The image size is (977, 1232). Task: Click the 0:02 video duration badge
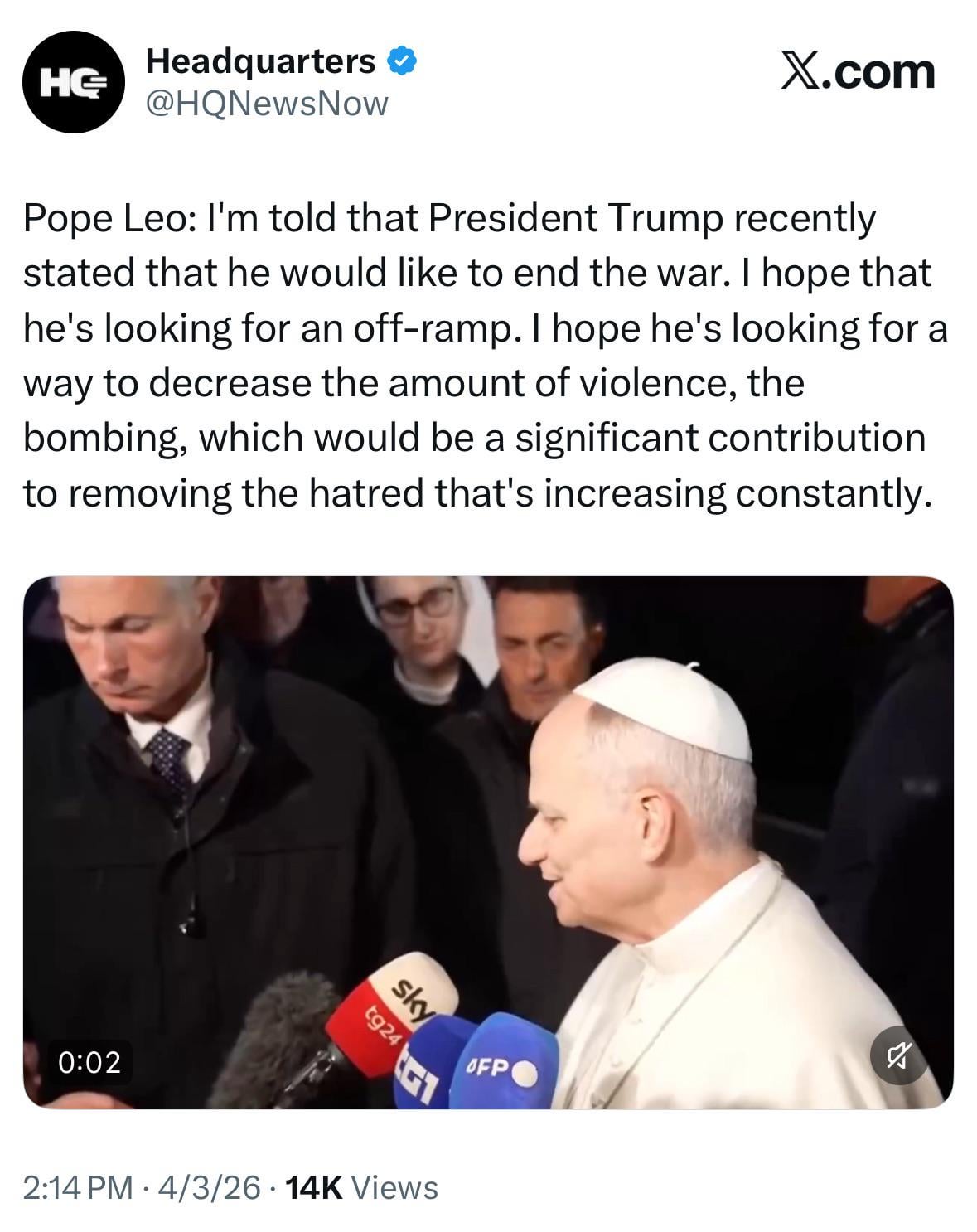[x=89, y=1061]
